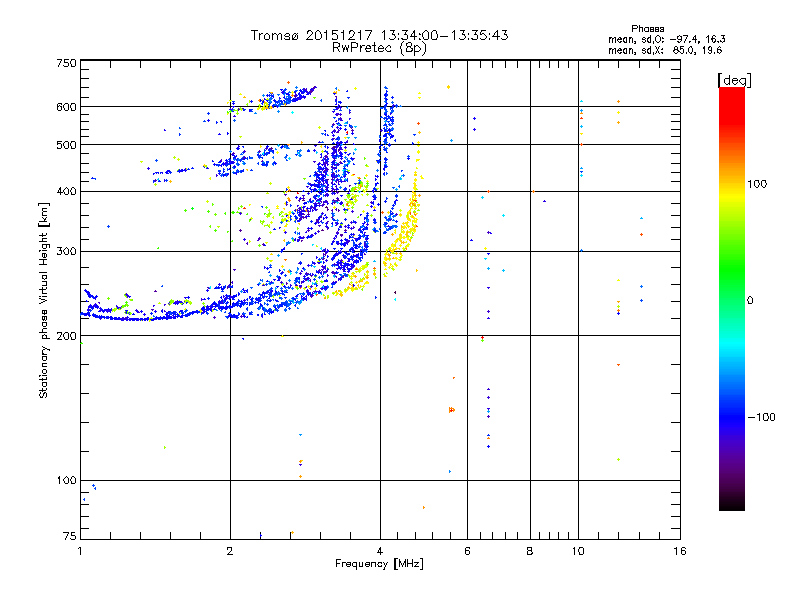Click y-axis tick label '400'

(66, 191)
